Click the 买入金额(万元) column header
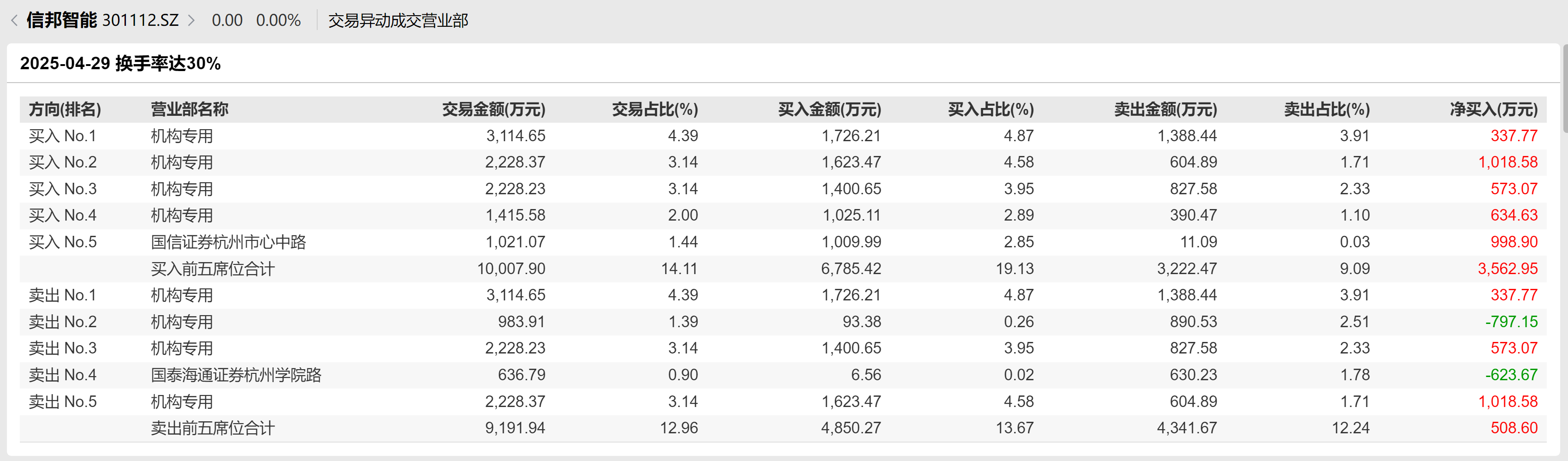Screen dimensions: 1568x461 coord(829,110)
